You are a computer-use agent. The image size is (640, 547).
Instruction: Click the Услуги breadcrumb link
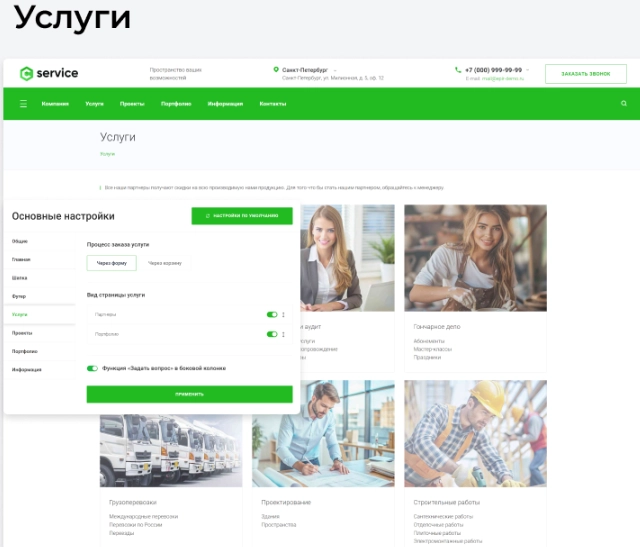point(107,154)
